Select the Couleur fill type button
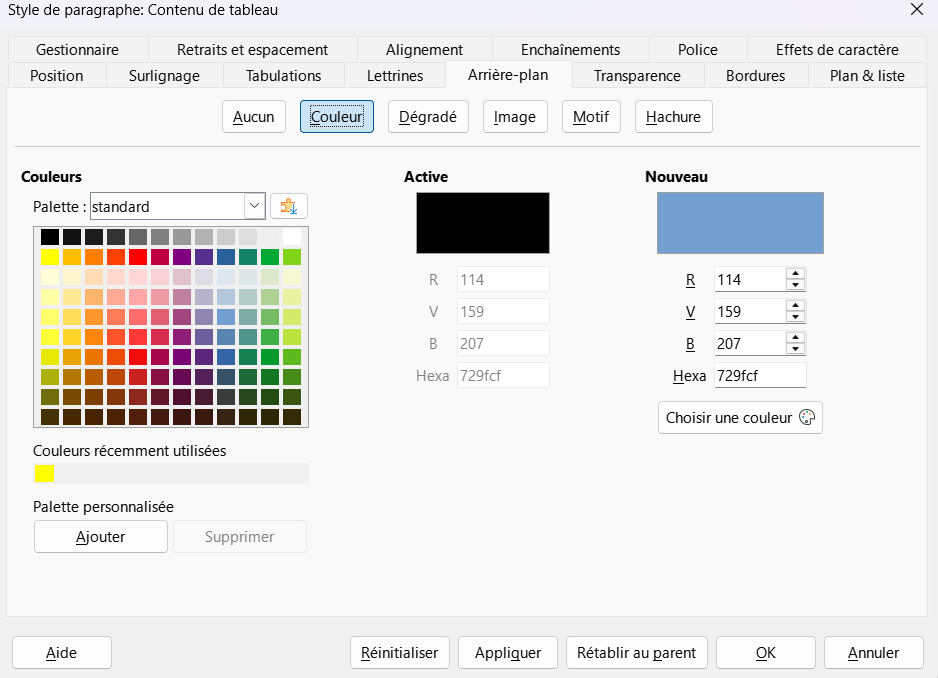The width and height of the screenshot is (938, 678). 337,117
